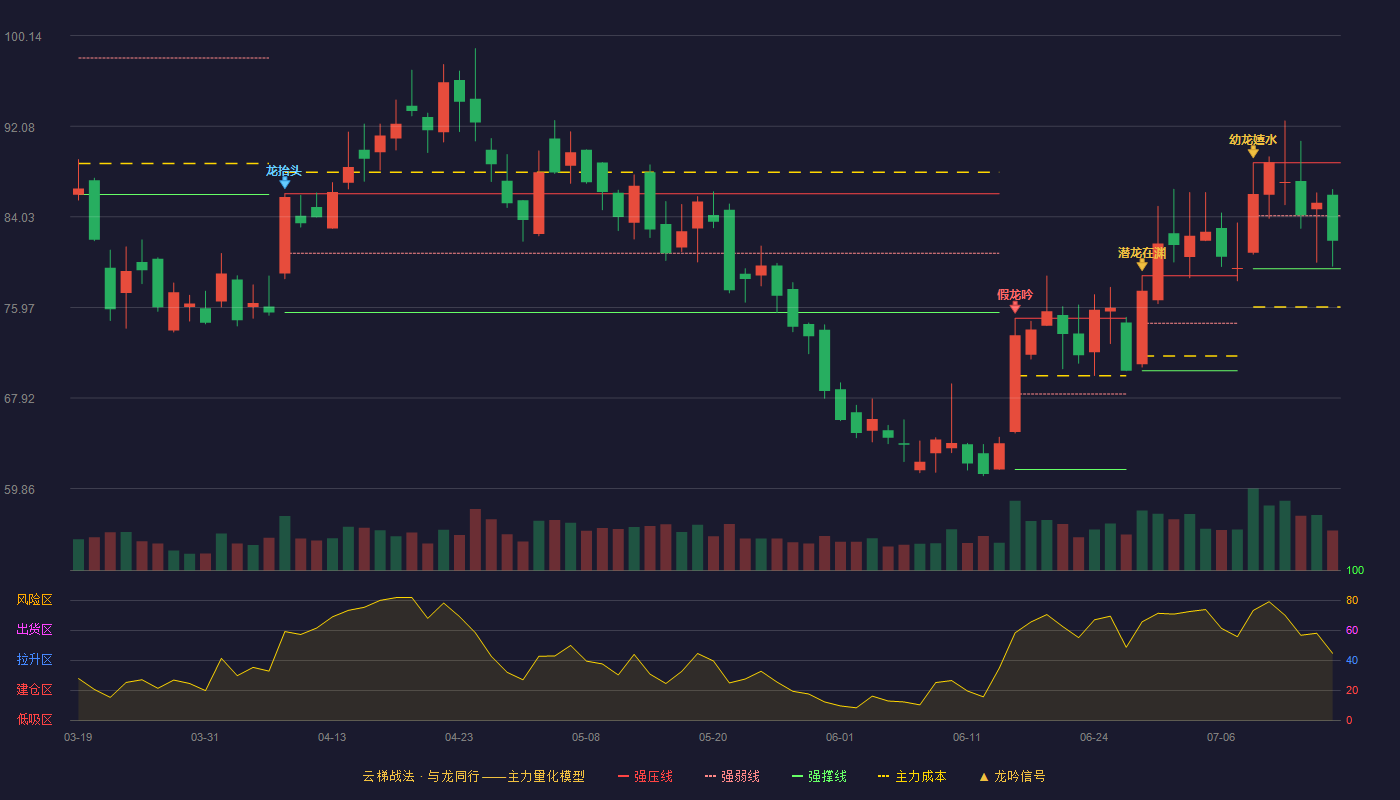The width and height of the screenshot is (1400, 800).
Task: Click the 龙抬头 blue arrow signal marker
Action: point(285,183)
